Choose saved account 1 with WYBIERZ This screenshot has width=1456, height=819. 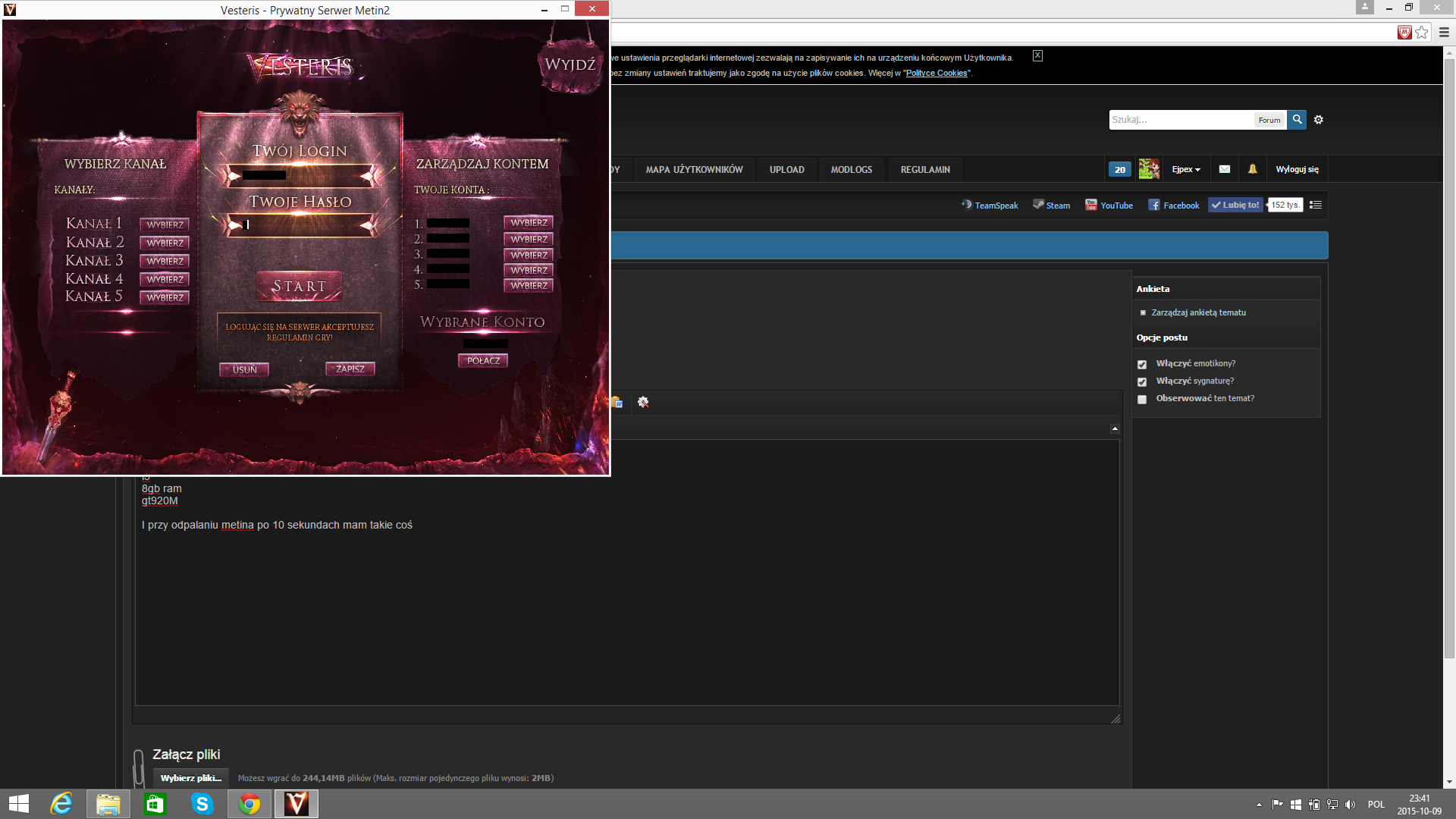[x=529, y=222]
